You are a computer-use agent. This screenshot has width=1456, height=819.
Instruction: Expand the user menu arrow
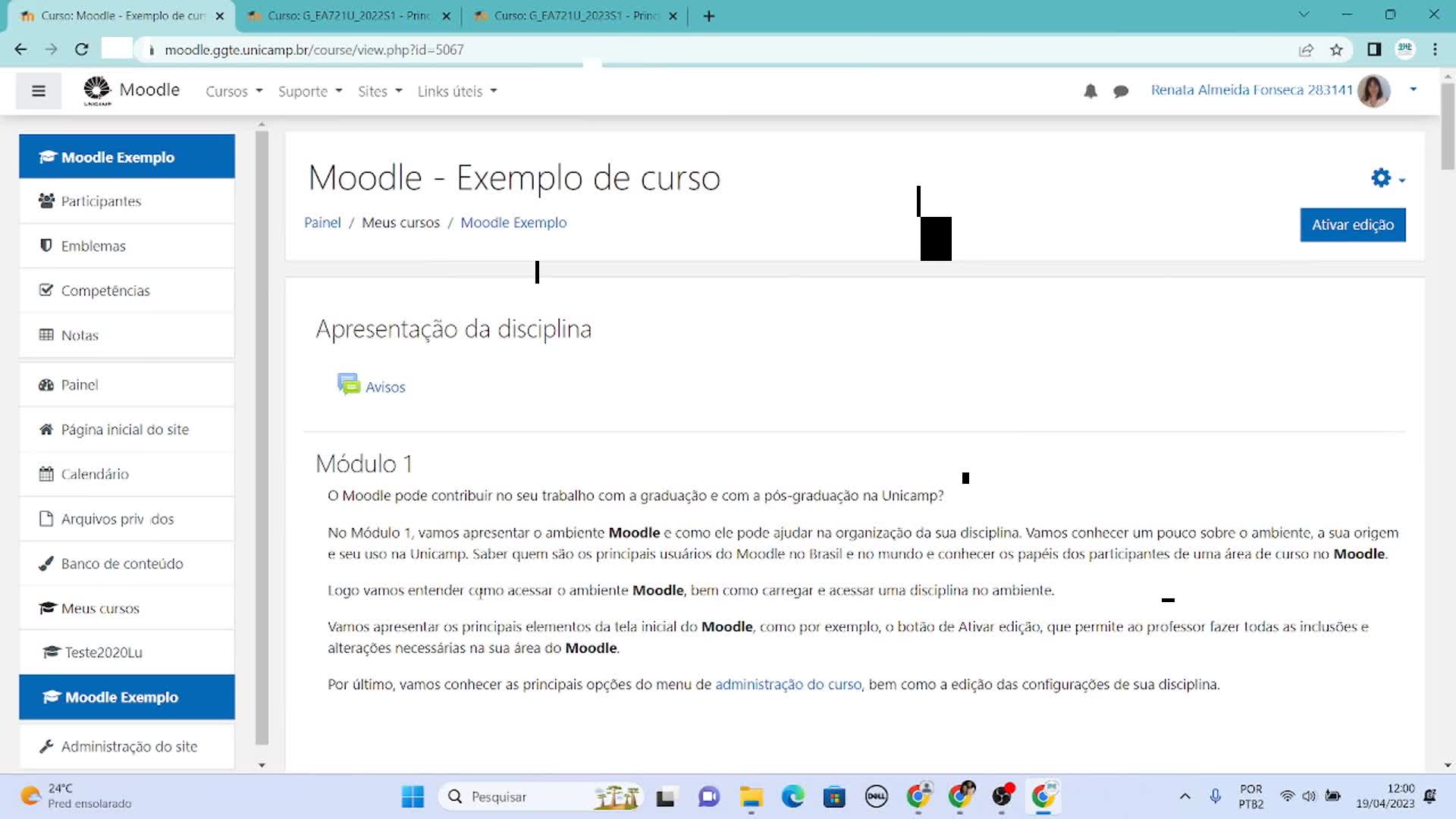pyautogui.click(x=1413, y=89)
